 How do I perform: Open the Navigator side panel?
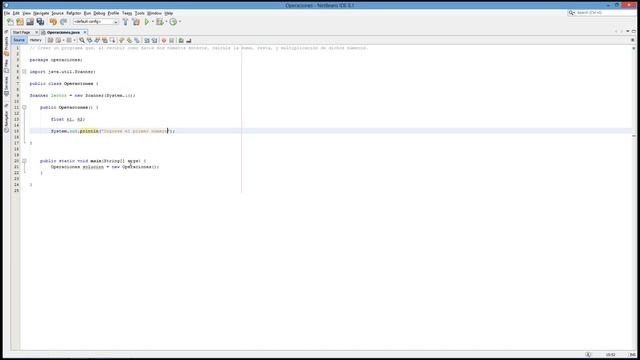coord(6,121)
